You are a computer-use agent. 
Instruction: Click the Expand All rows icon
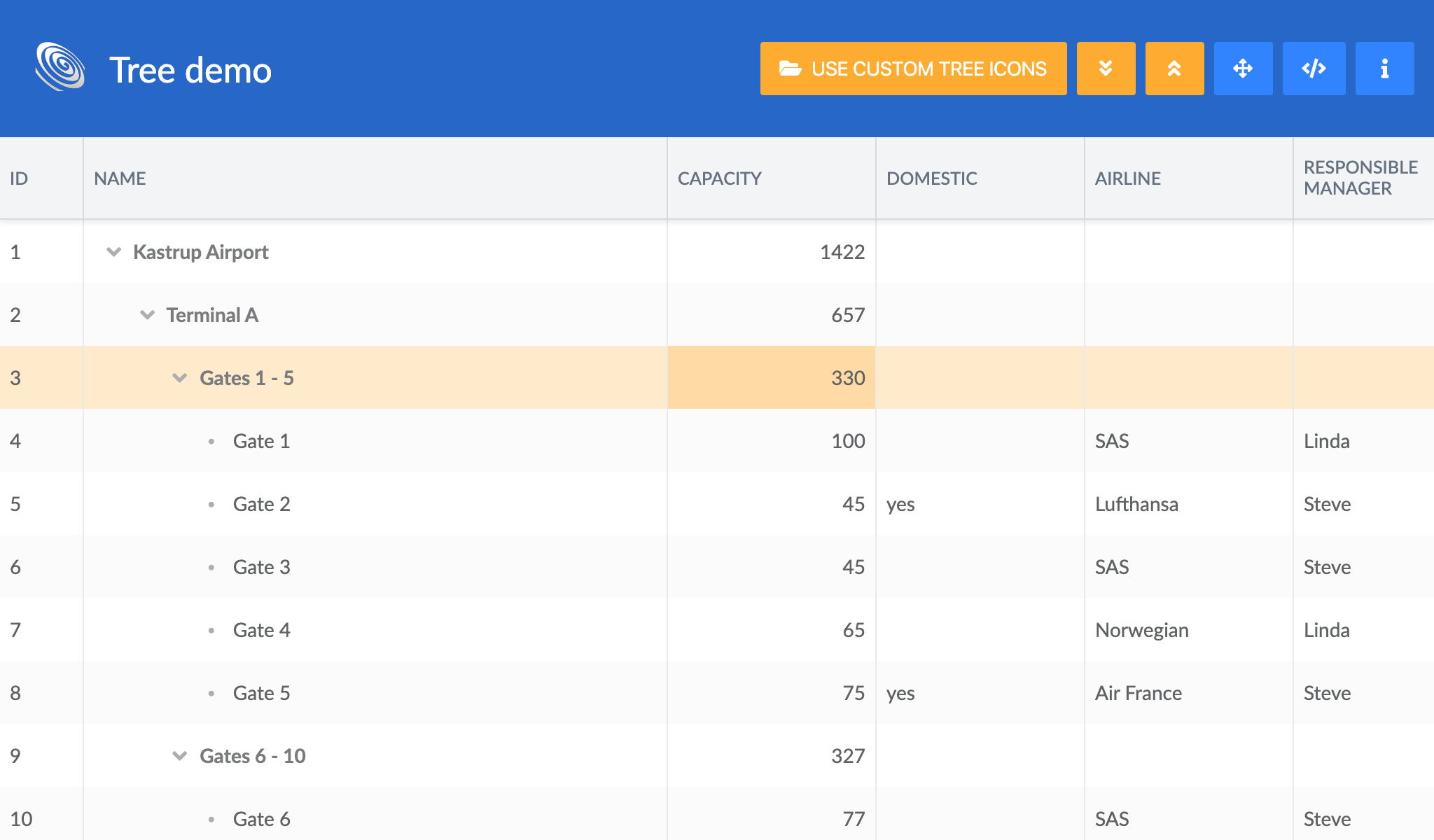point(1106,69)
